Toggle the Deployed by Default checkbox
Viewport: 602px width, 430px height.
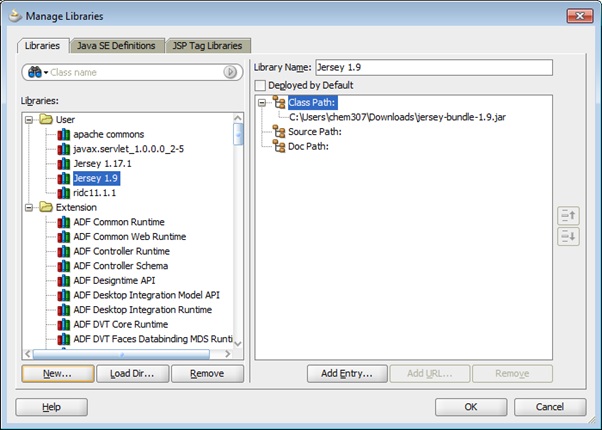point(260,85)
